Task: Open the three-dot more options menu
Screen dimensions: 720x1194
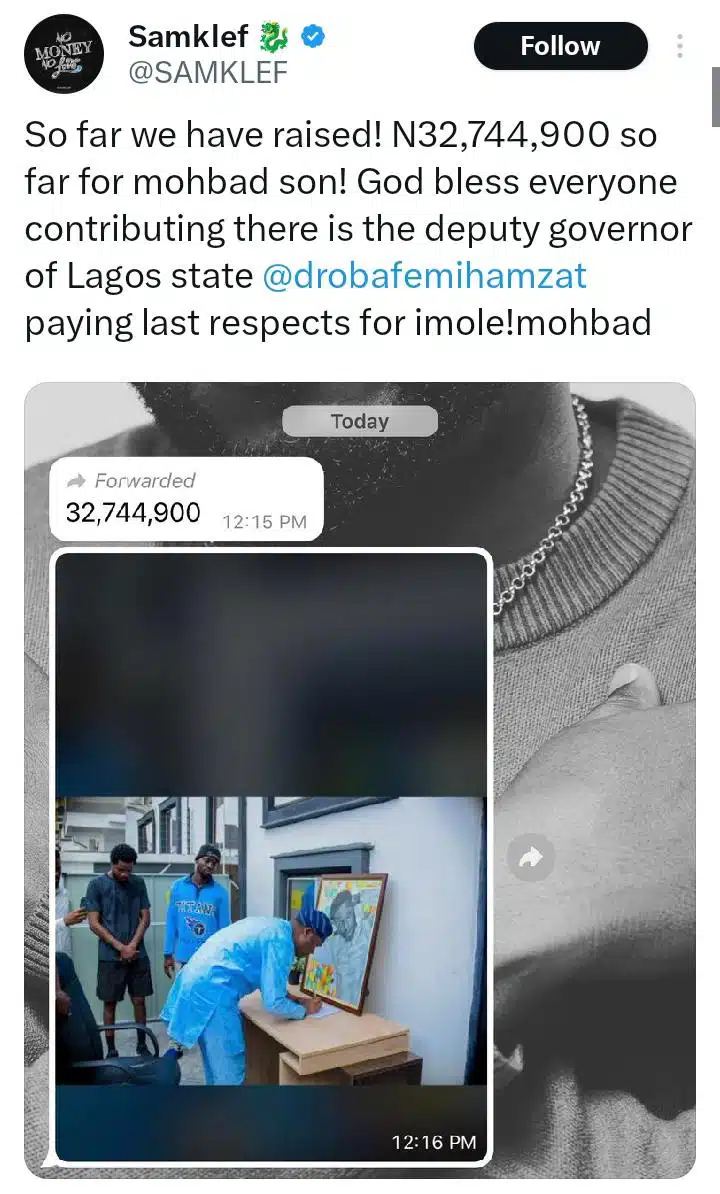Action: point(681,46)
